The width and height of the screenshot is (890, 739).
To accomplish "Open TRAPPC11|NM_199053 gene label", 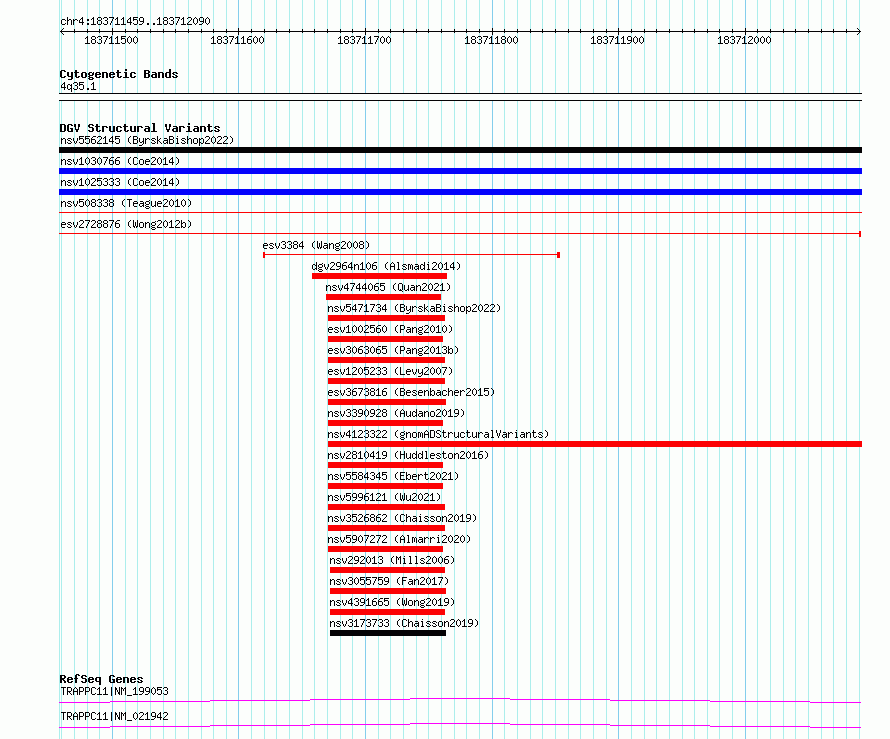I will (114, 691).
